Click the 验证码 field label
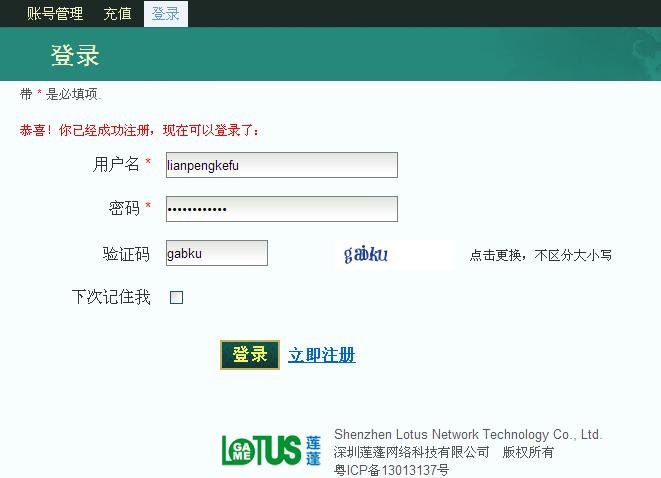Image resolution: width=661 pixels, height=478 pixels. [x=126, y=254]
